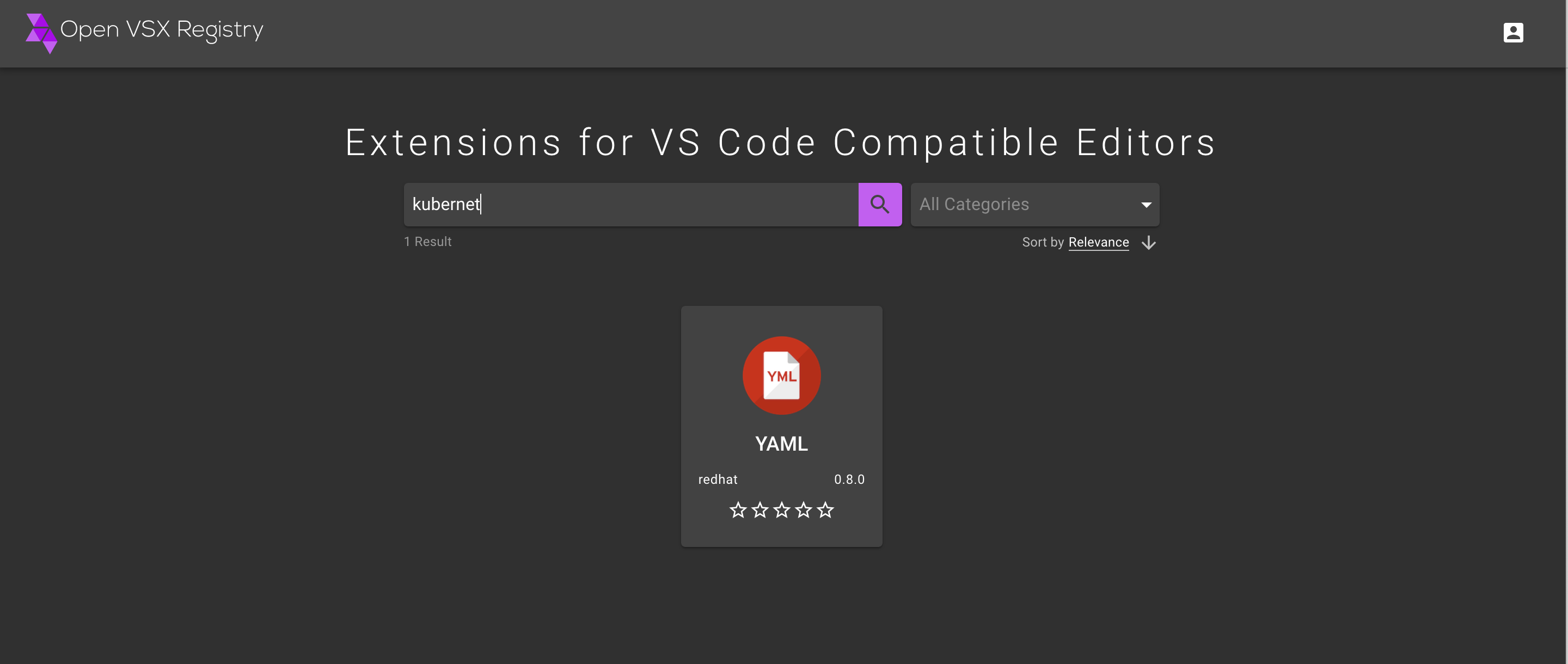The image size is (1568, 664).
Task: Go to the registry home page
Action: 144,30
